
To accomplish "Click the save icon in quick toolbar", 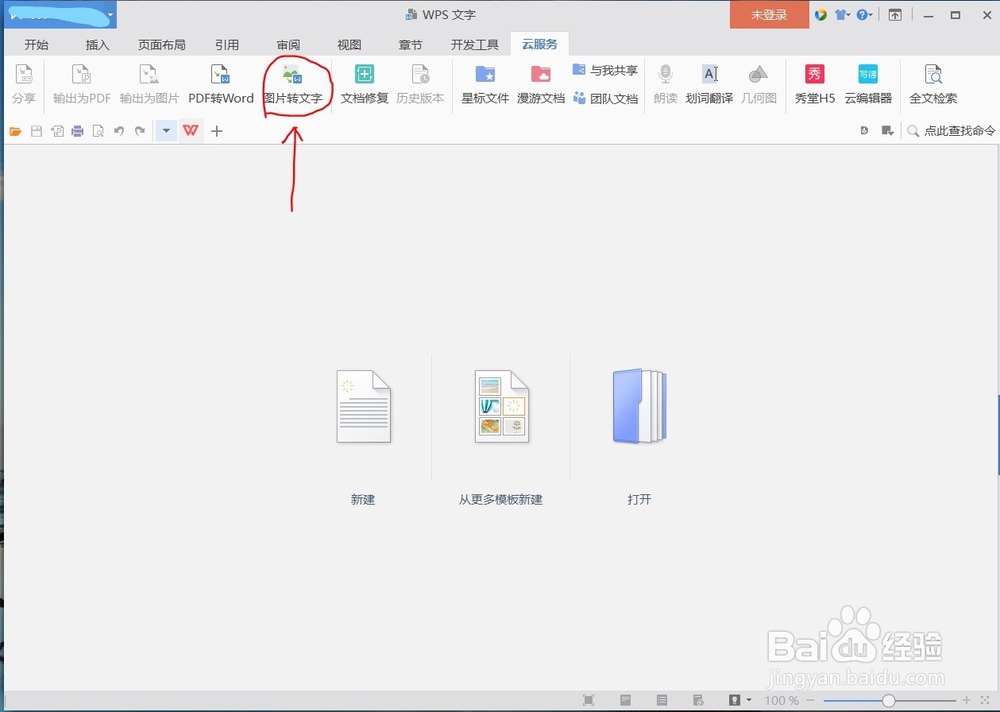I will (x=36, y=131).
